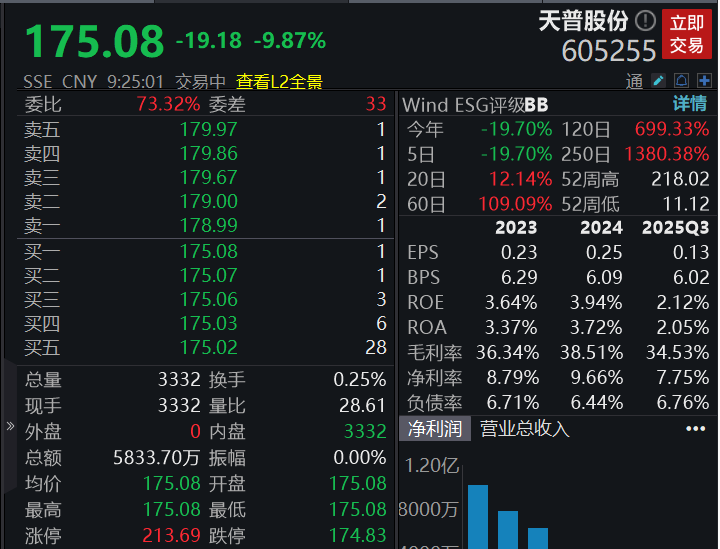The height and width of the screenshot is (549, 720).
Task: Click the 卖五 price 179.97
Action: [x=208, y=129]
